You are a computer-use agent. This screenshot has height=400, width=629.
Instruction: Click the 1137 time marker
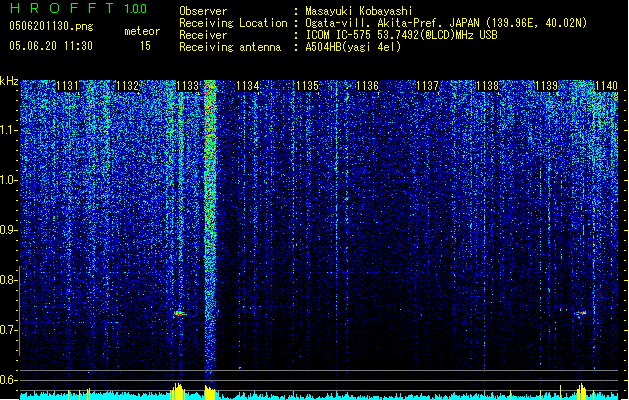point(428,86)
